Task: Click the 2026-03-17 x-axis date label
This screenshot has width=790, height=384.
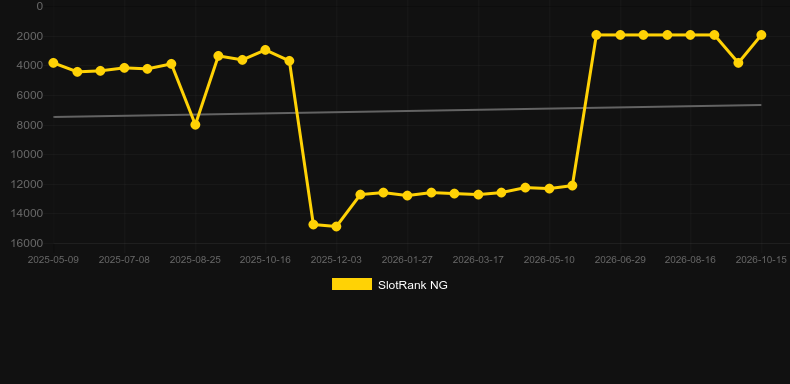Action: (479, 260)
